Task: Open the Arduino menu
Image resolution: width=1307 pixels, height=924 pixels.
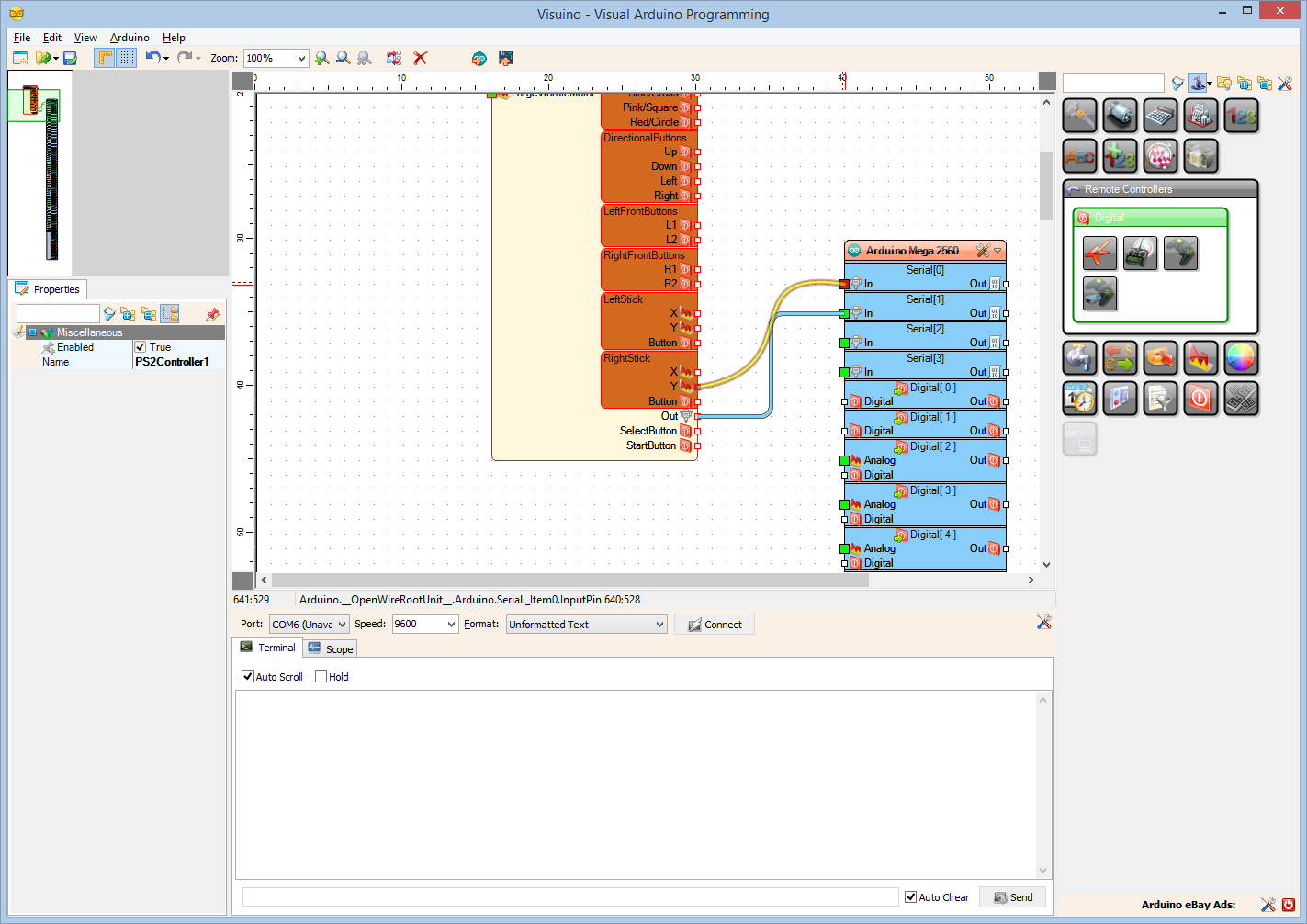Action: pyautogui.click(x=129, y=38)
